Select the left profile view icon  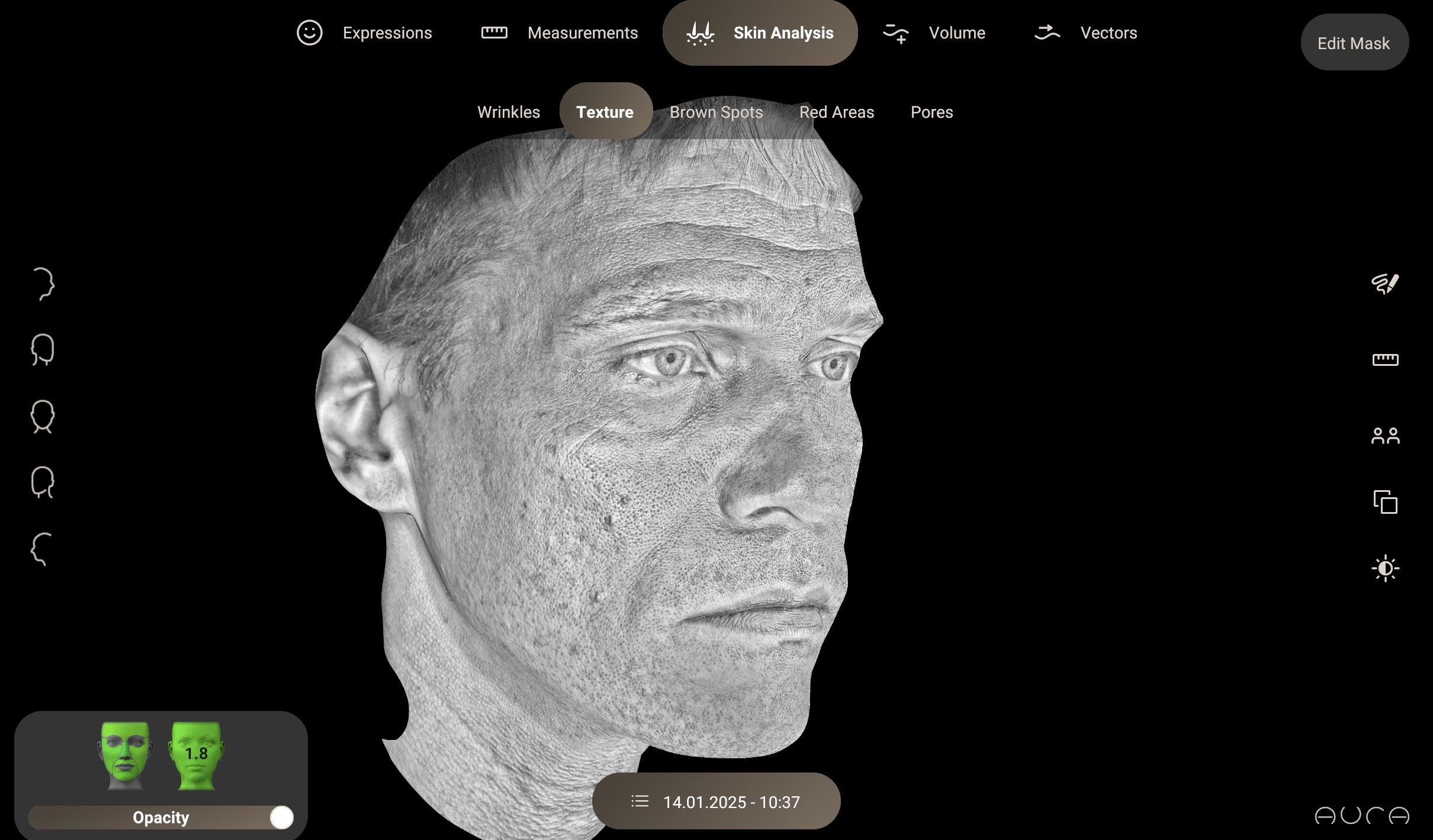41,549
